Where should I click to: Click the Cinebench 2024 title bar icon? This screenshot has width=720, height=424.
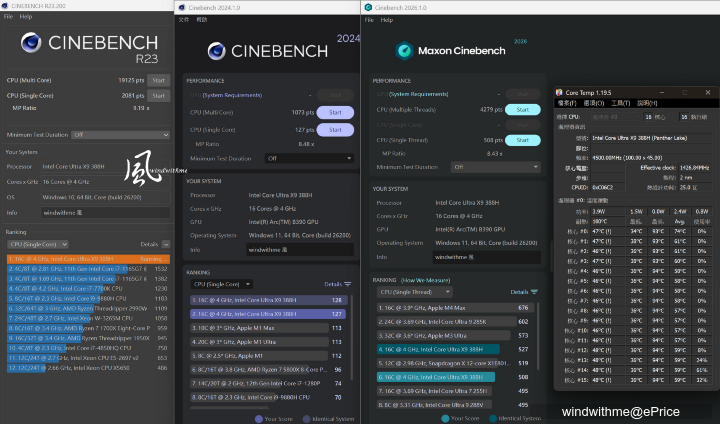pos(182,7)
